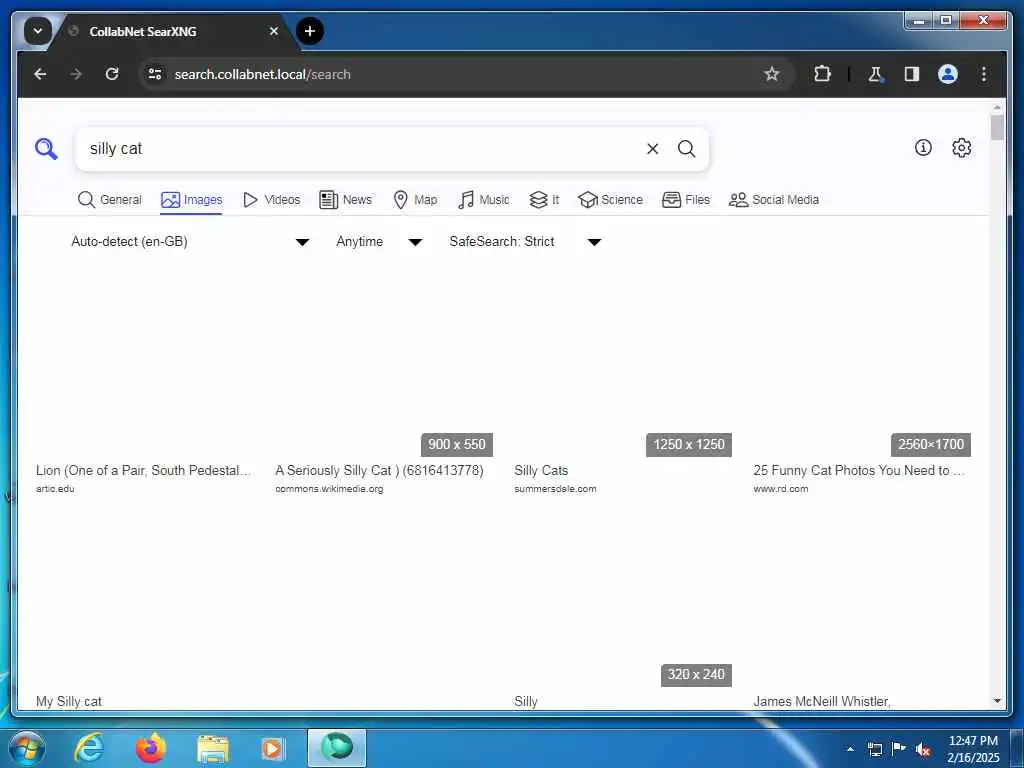Screen dimensions: 1024x768
Task: Click the page vertical scrollbar thumb
Action: (x=997, y=127)
